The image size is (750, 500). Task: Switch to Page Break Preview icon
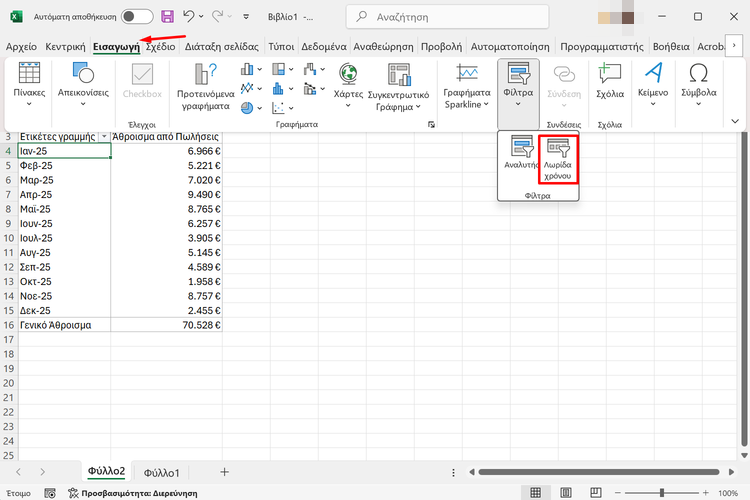click(596, 493)
